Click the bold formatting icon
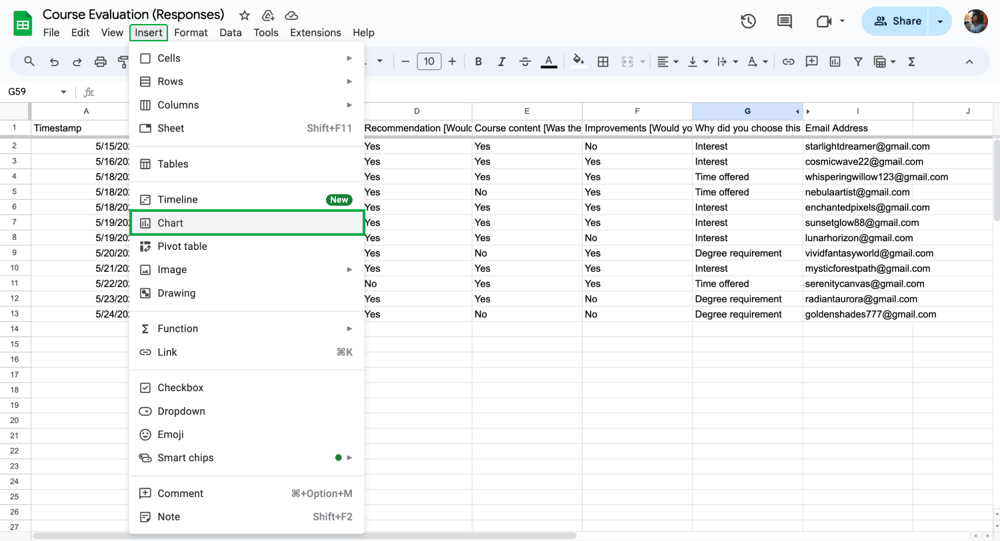Screen dimensions: 1000x541 tap(478, 62)
